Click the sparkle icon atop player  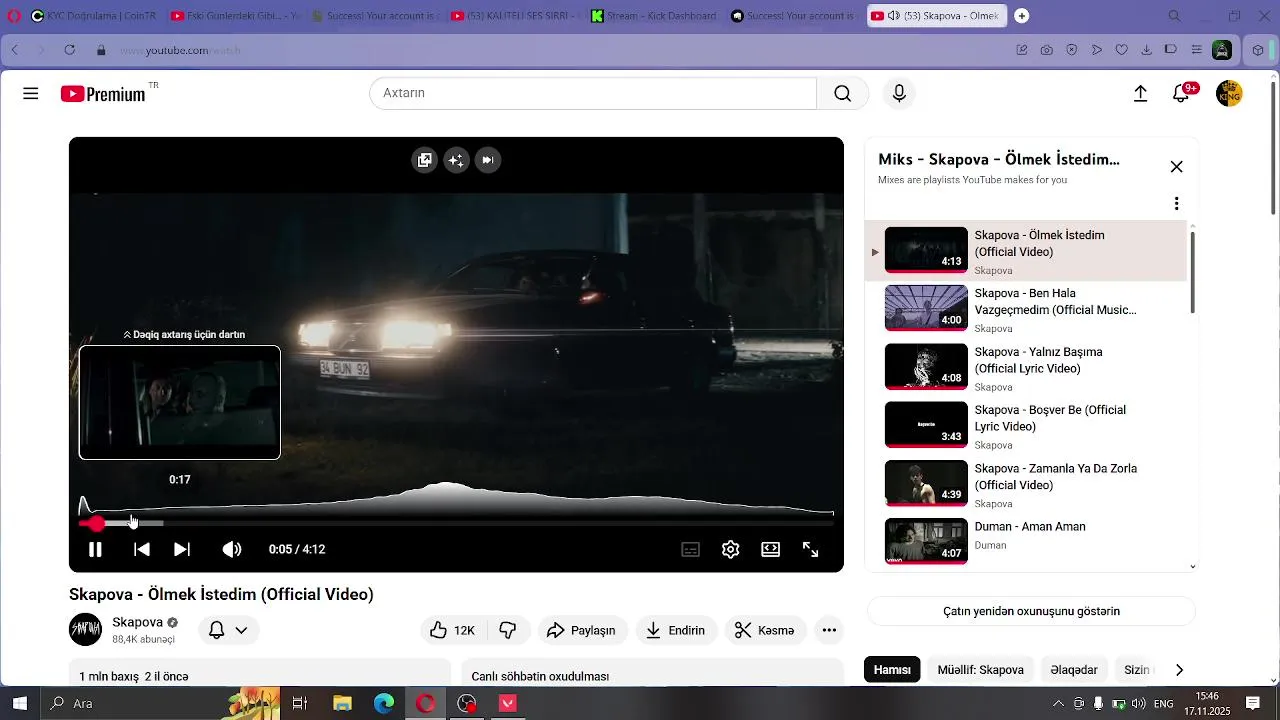[x=456, y=160]
